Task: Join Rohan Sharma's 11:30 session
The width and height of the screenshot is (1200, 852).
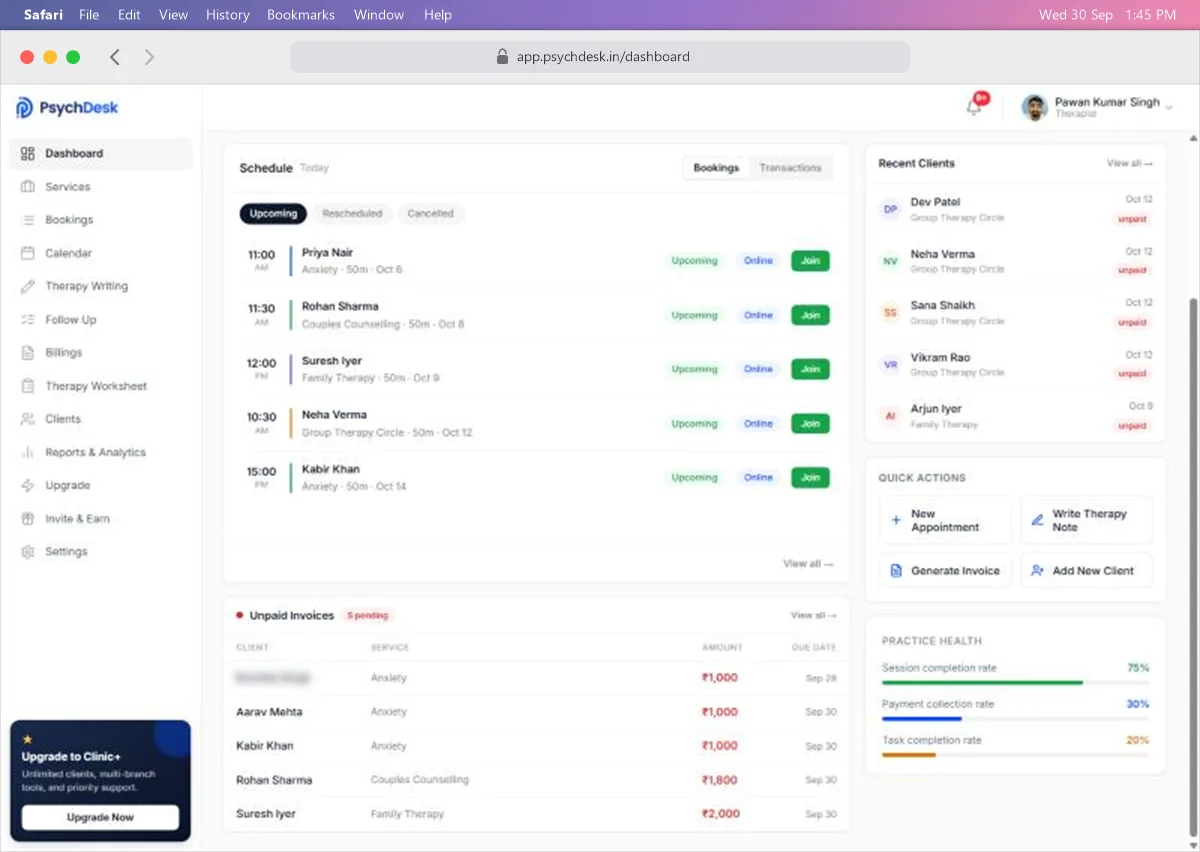Action: [x=810, y=315]
